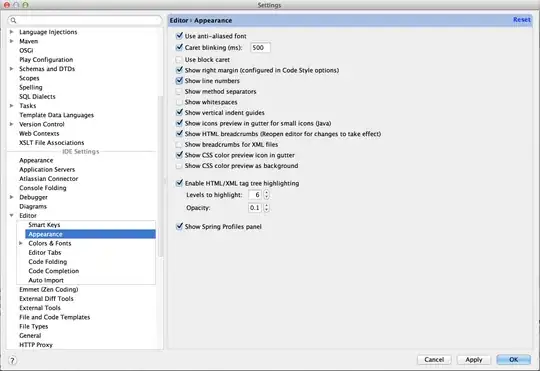Open Spelling settings
Image resolution: width=540 pixels, height=371 pixels.
pyautogui.click(x=31, y=87)
